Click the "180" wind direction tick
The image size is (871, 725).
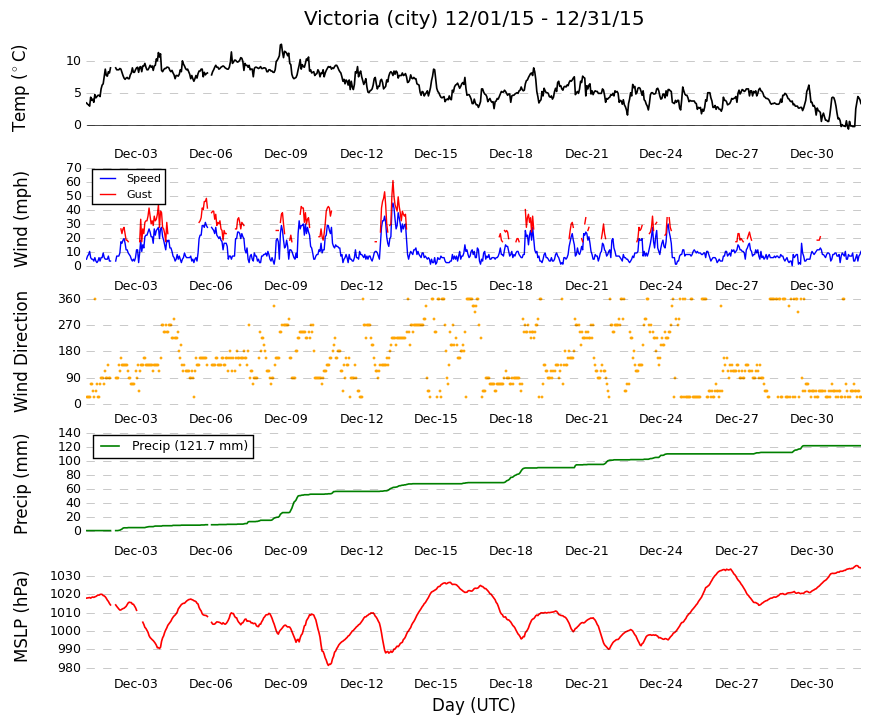coord(70,351)
